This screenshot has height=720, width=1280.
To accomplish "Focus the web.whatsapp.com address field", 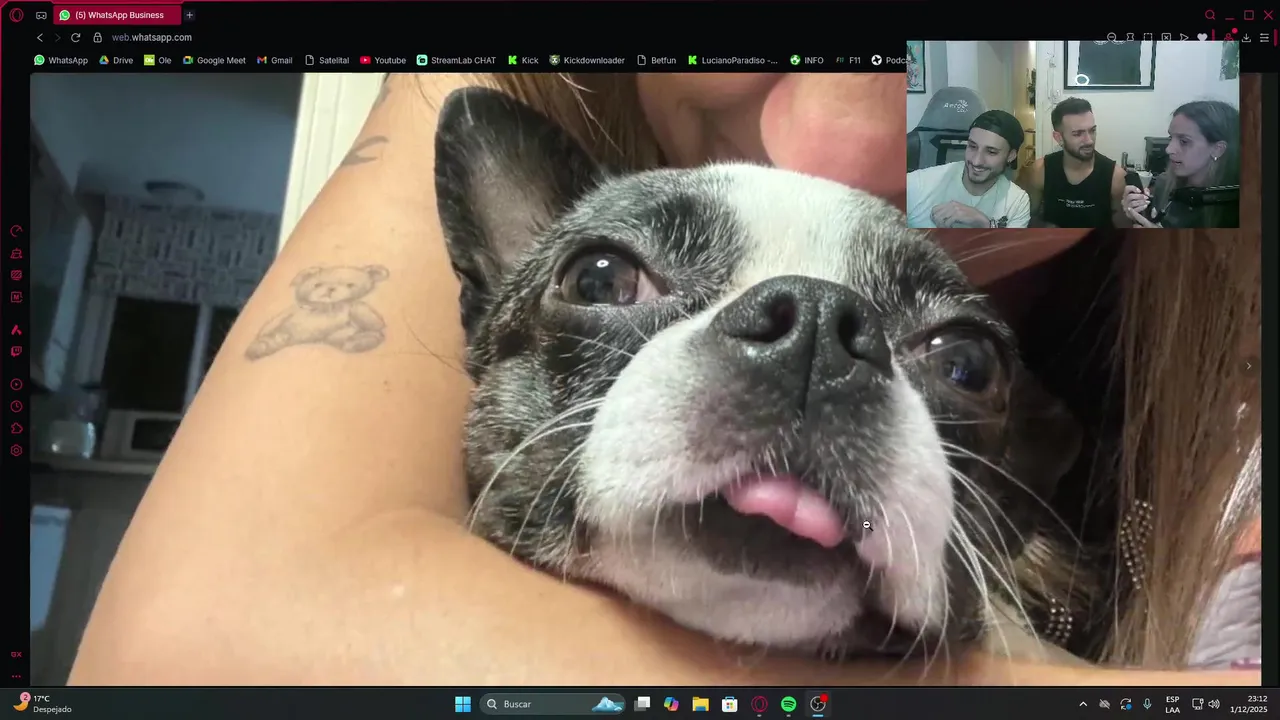I will 151,37.
